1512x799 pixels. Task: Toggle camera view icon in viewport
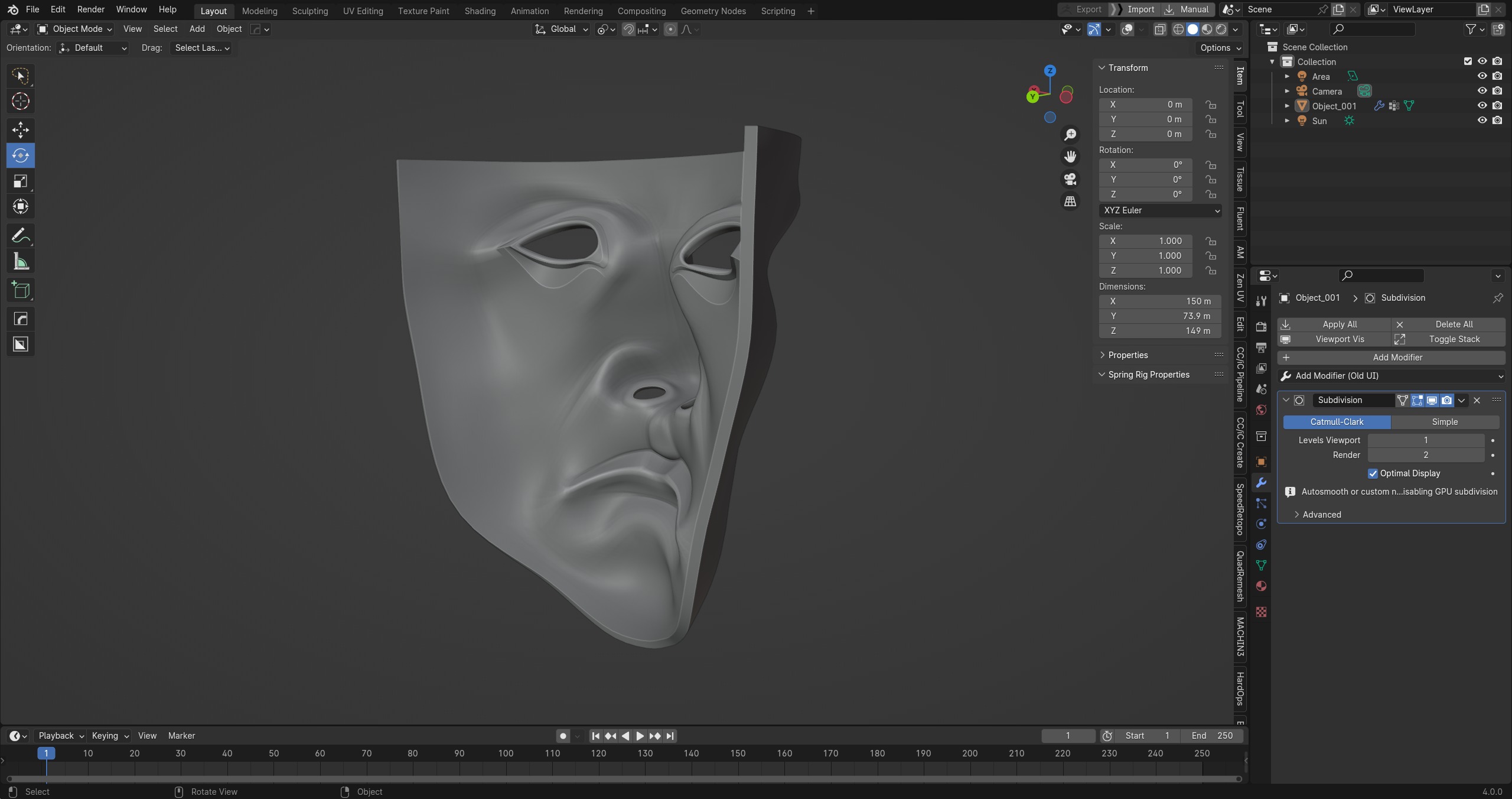[1070, 179]
